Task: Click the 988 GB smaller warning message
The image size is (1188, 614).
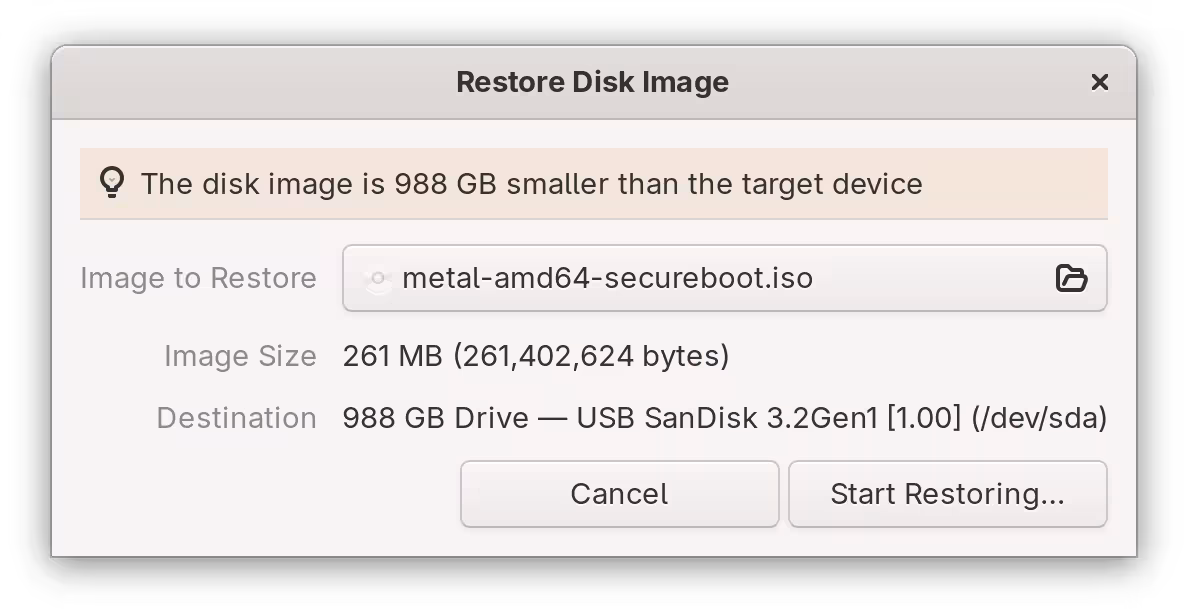Action: pos(533,184)
